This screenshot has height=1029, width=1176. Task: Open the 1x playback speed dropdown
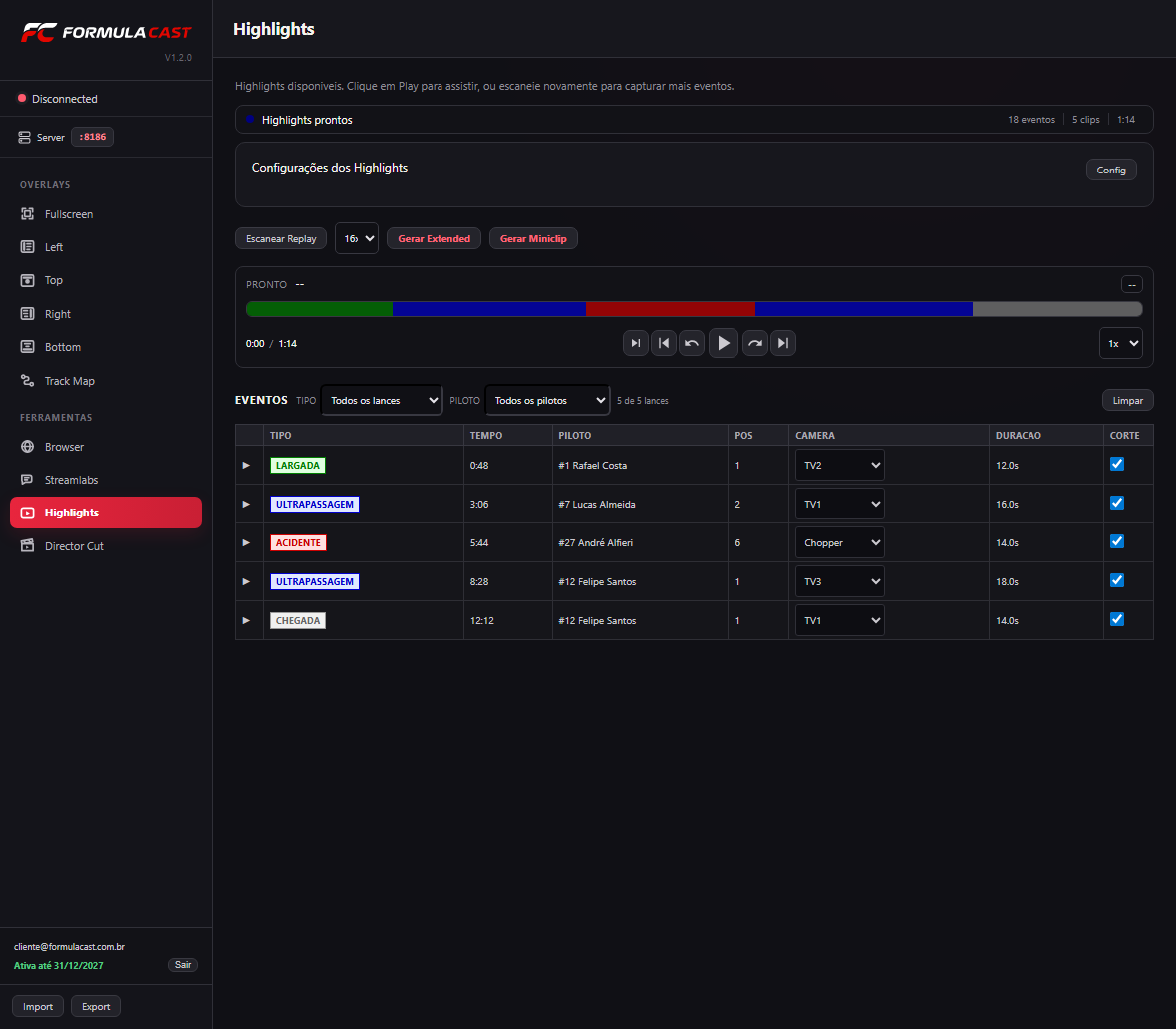[1120, 343]
